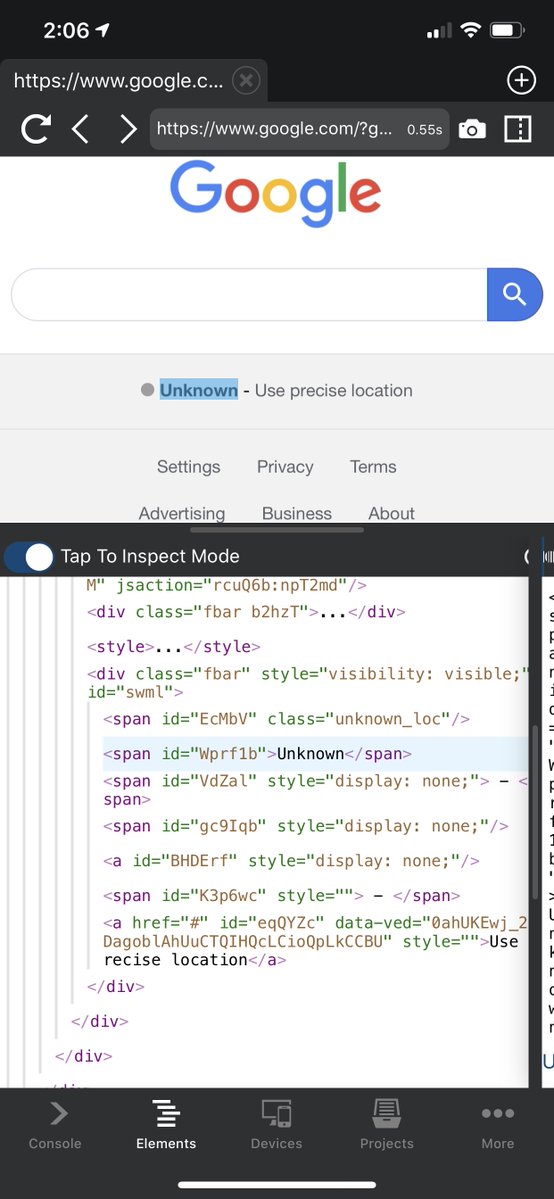Open the Advertising footer link
Viewport: 554px width, 1199px height.
click(x=182, y=513)
